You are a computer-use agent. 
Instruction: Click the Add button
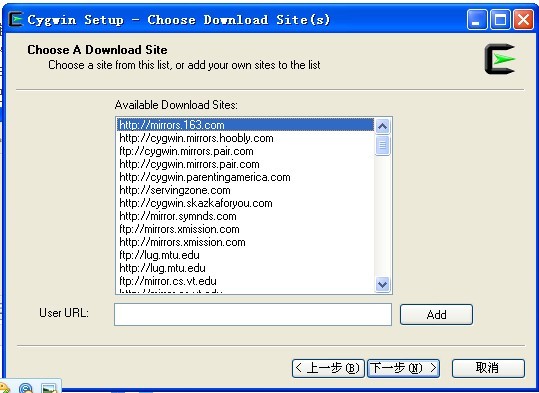[x=436, y=314]
